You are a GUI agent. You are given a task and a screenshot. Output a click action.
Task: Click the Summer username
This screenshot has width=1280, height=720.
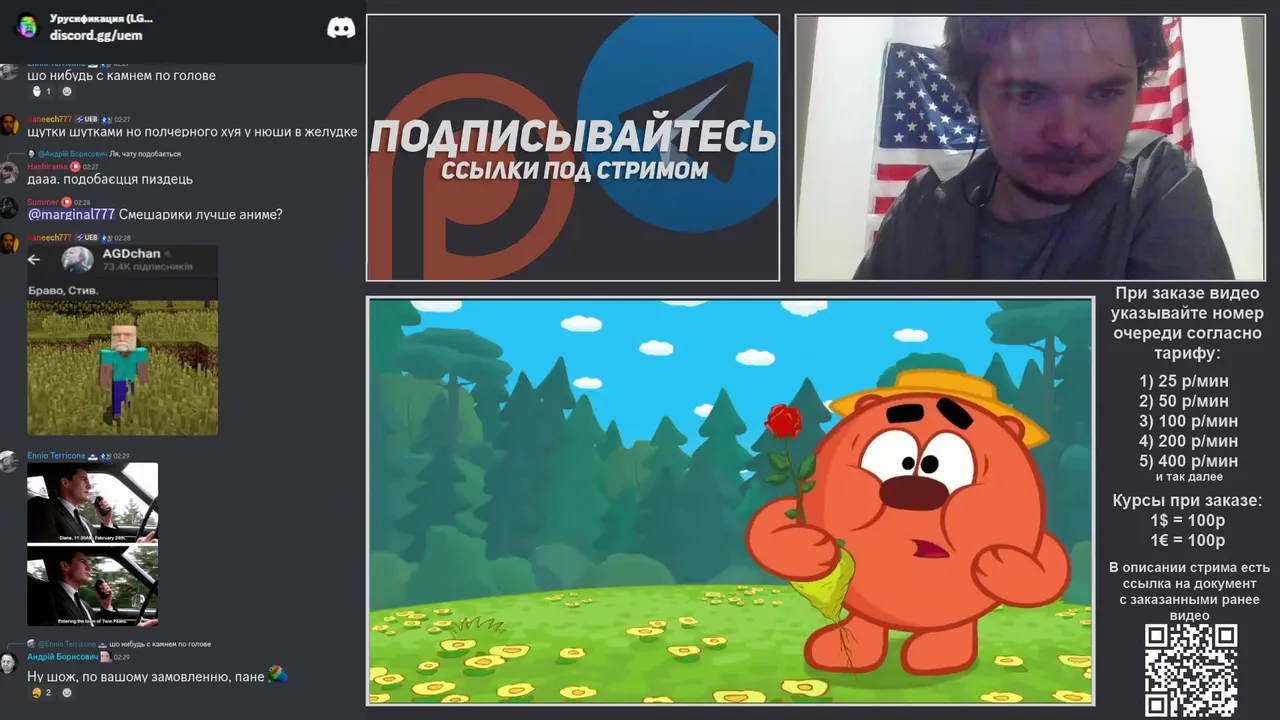tap(43, 202)
